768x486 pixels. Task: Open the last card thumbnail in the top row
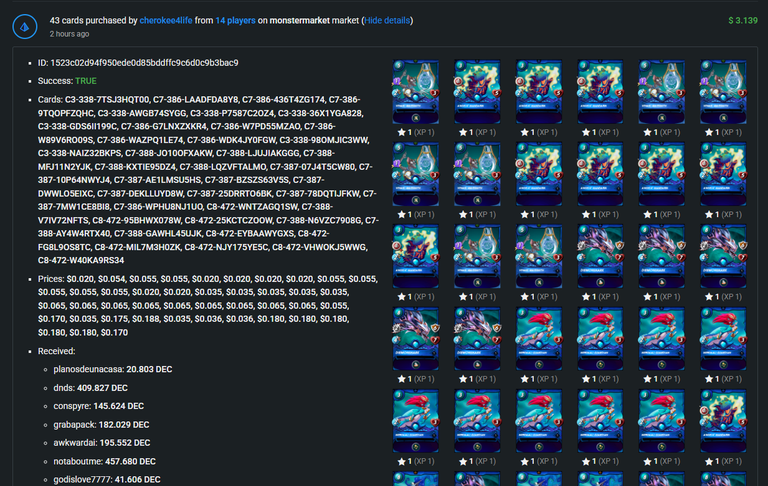pyautogui.click(x=723, y=92)
